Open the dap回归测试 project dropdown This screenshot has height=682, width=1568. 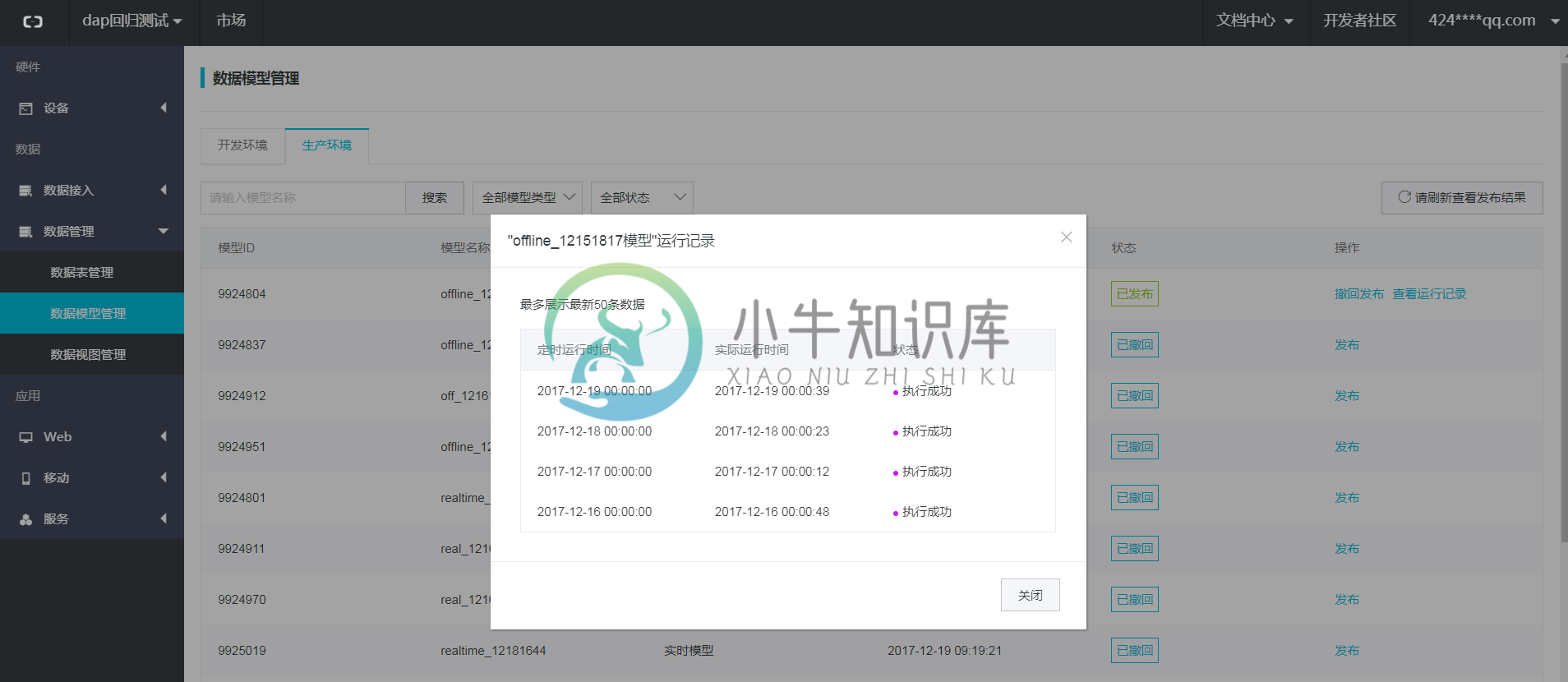pos(131,21)
